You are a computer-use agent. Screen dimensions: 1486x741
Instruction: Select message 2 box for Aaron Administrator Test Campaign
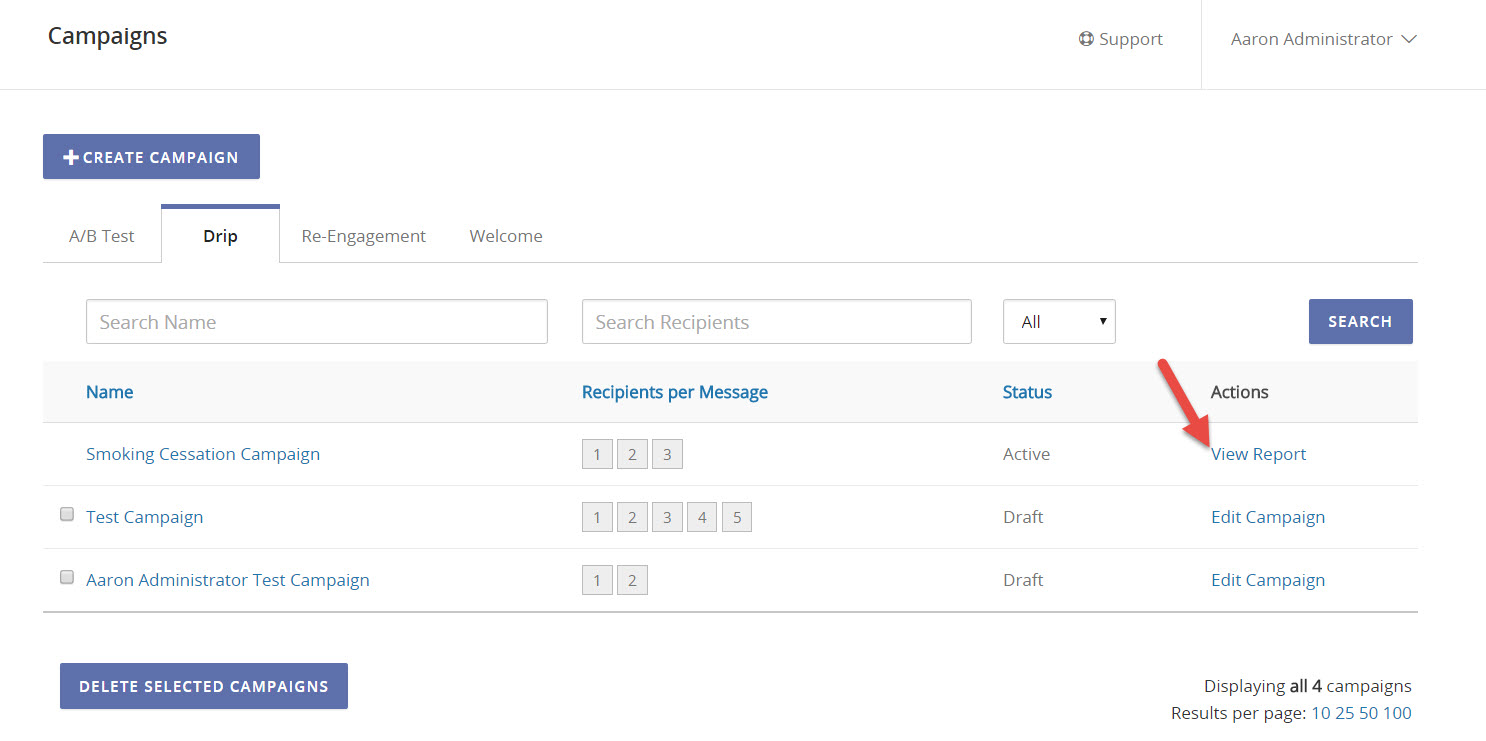point(632,581)
